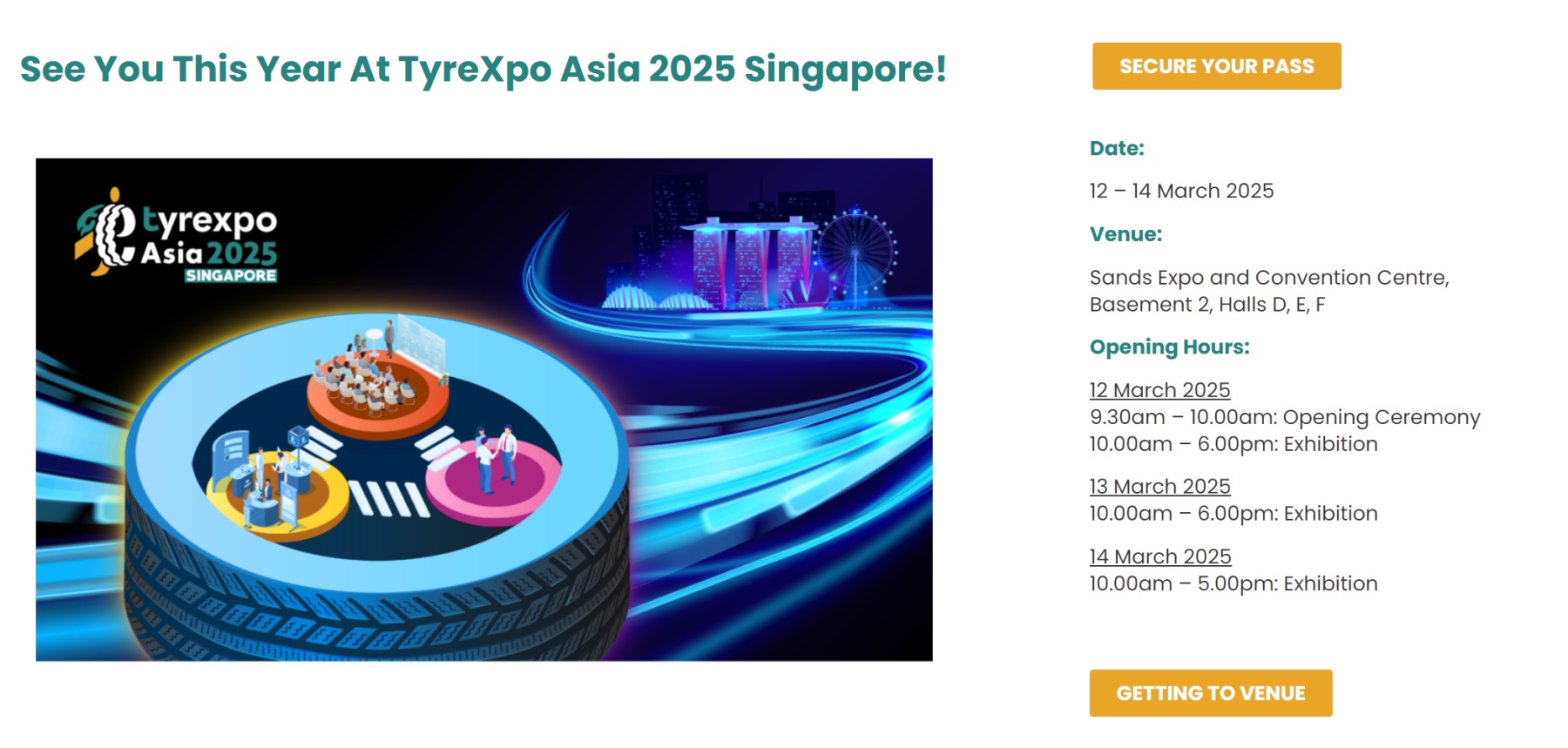The image size is (1568, 748).
Task: Click the pink handshake platform illustration
Action: tap(492, 477)
